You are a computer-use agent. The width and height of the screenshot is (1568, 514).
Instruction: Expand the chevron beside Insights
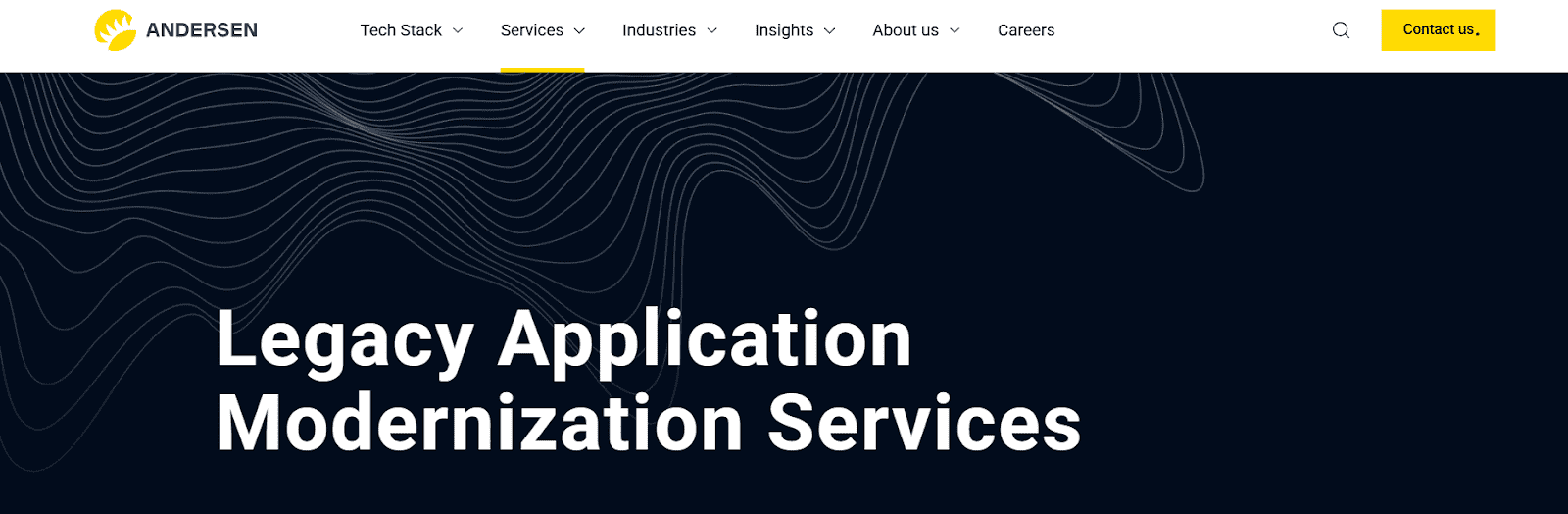830,31
